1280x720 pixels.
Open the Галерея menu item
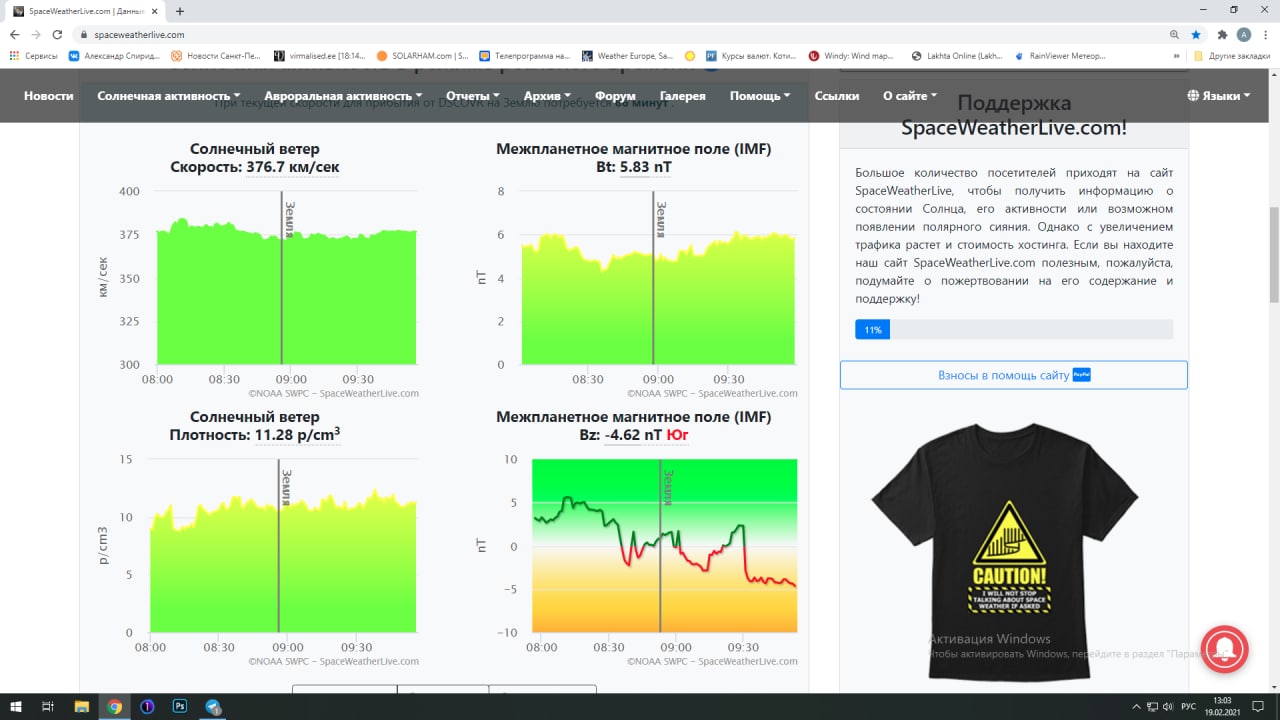(x=683, y=96)
